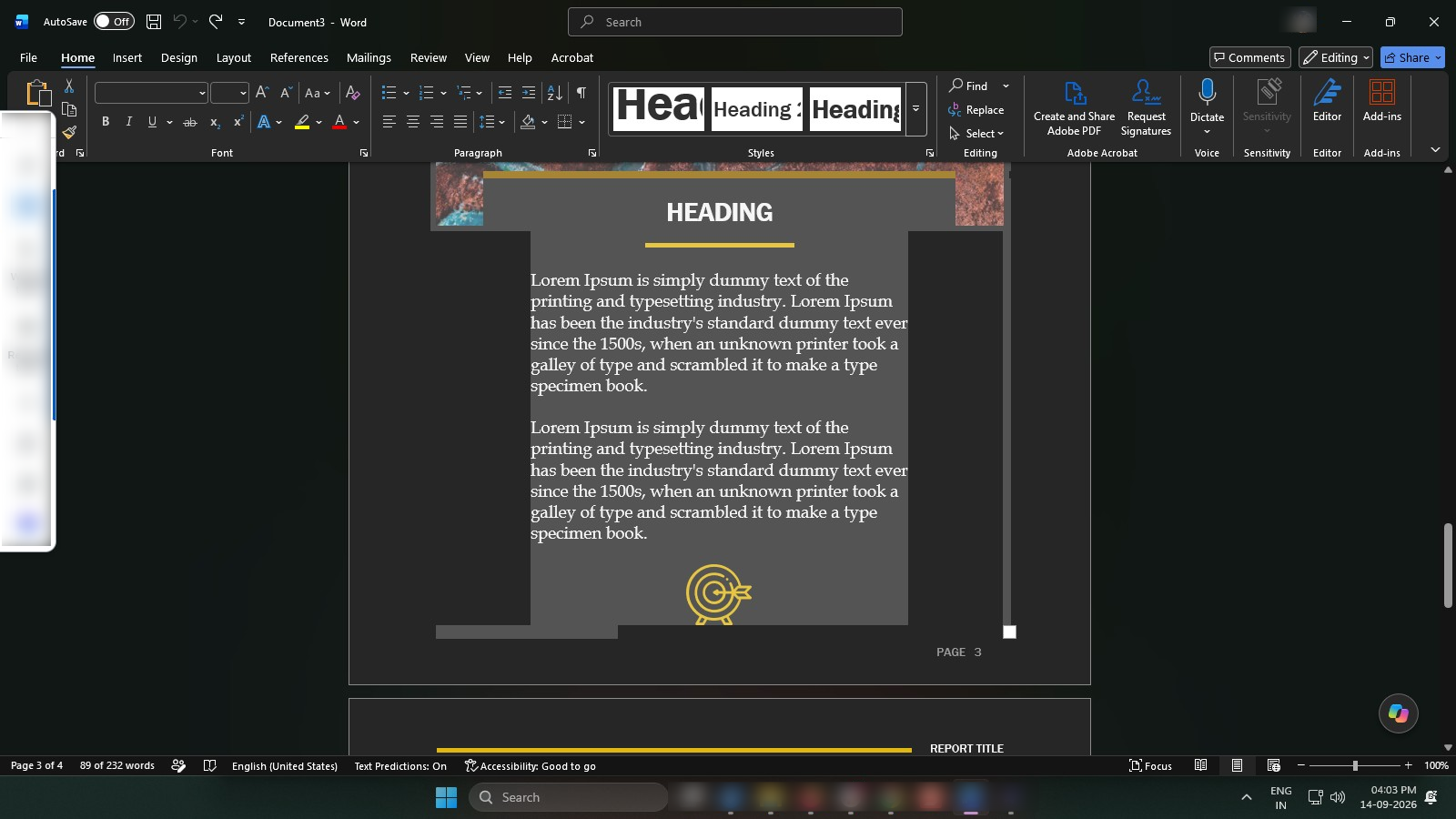
Task: Toggle Show/Hide paragraph marks
Action: click(x=581, y=93)
